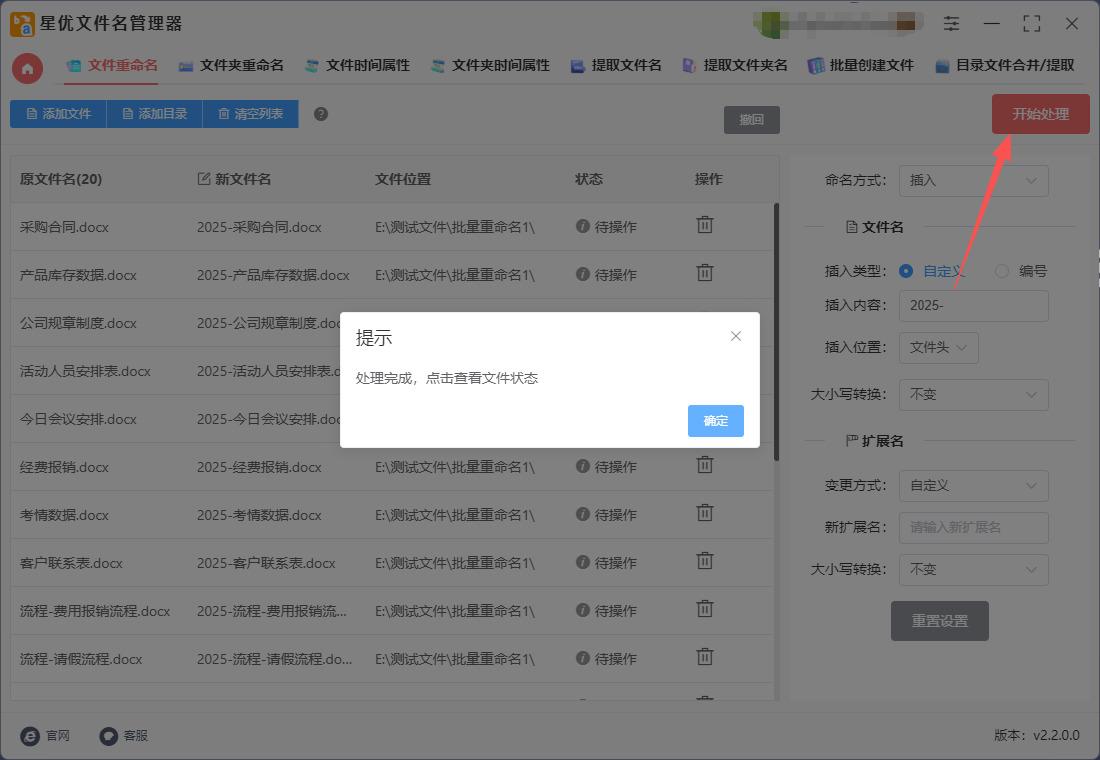
Task: Click the 官网 website icon
Action: pos(31,735)
